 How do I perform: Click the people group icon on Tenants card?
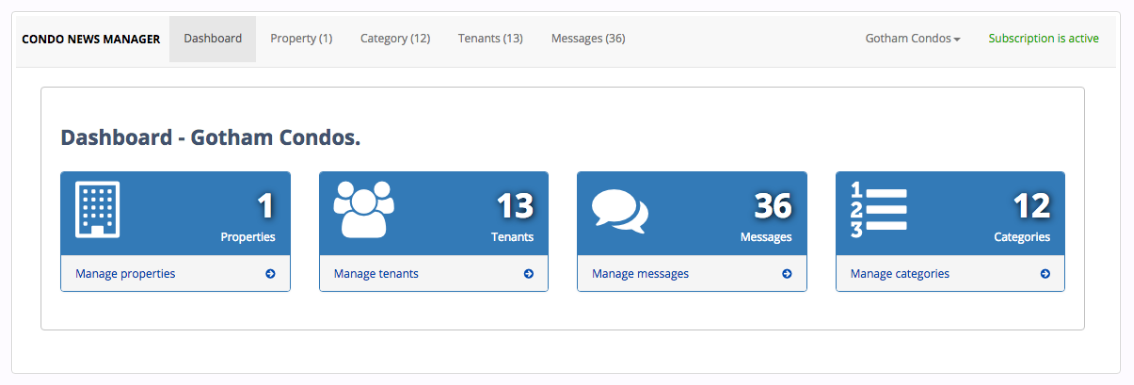click(364, 209)
